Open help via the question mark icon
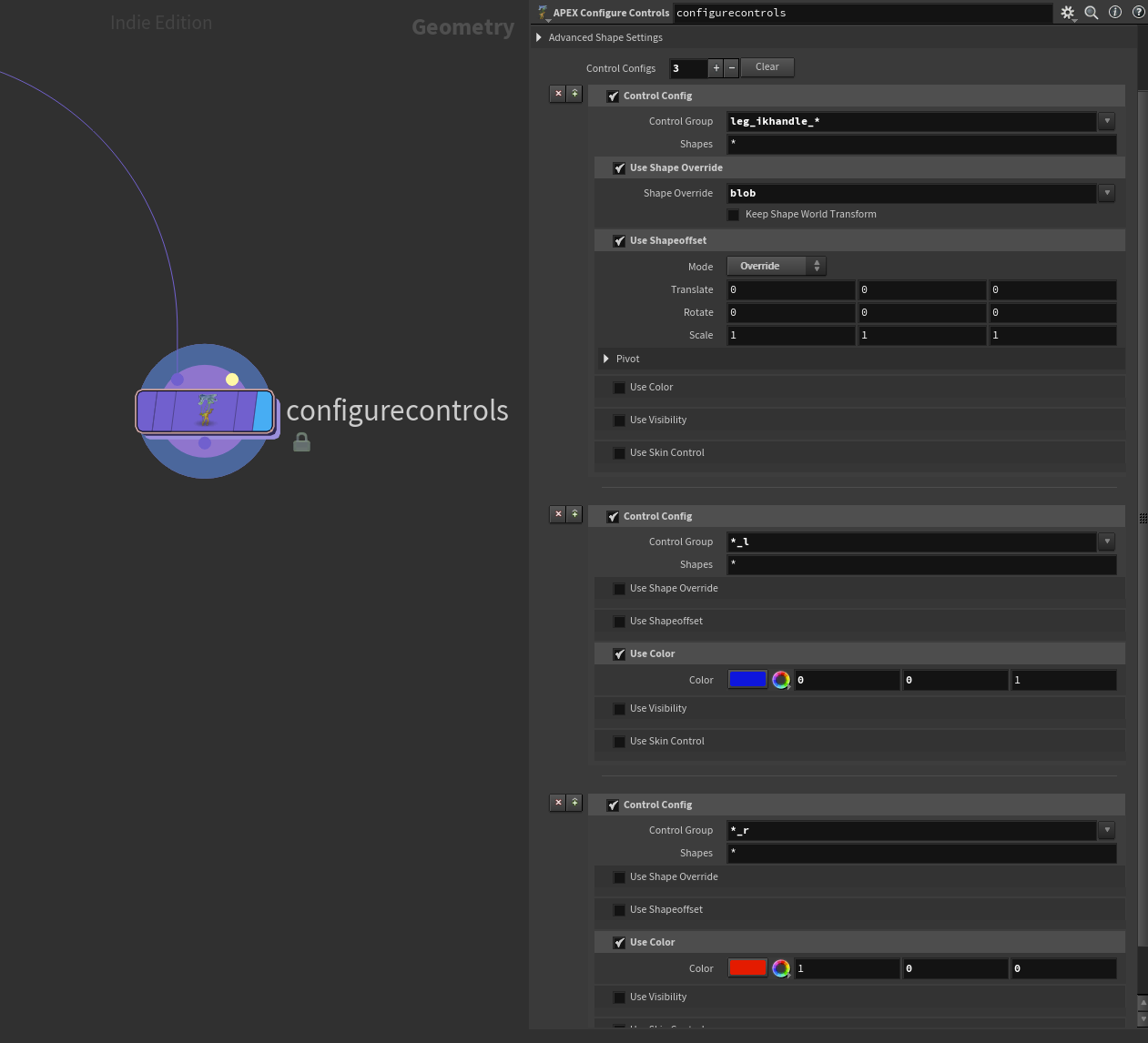1148x1043 pixels. coord(1138,12)
